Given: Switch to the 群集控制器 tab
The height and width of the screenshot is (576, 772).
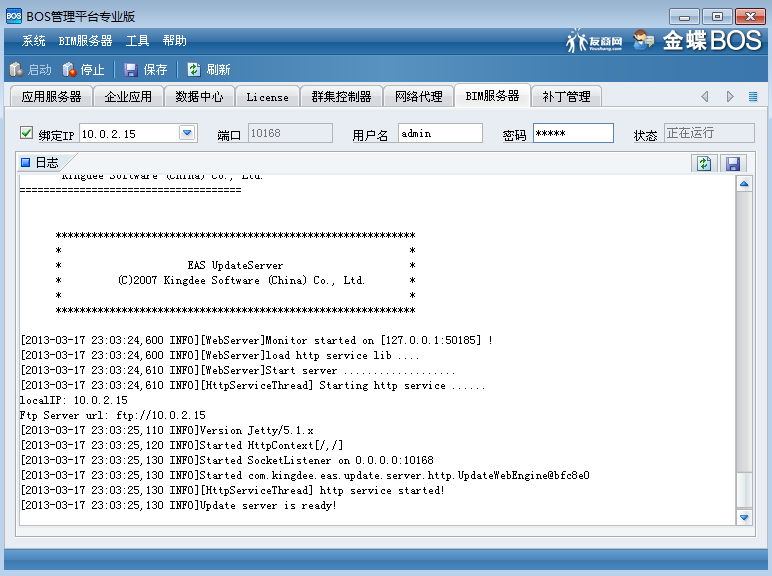Looking at the screenshot, I should tap(341, 96).
